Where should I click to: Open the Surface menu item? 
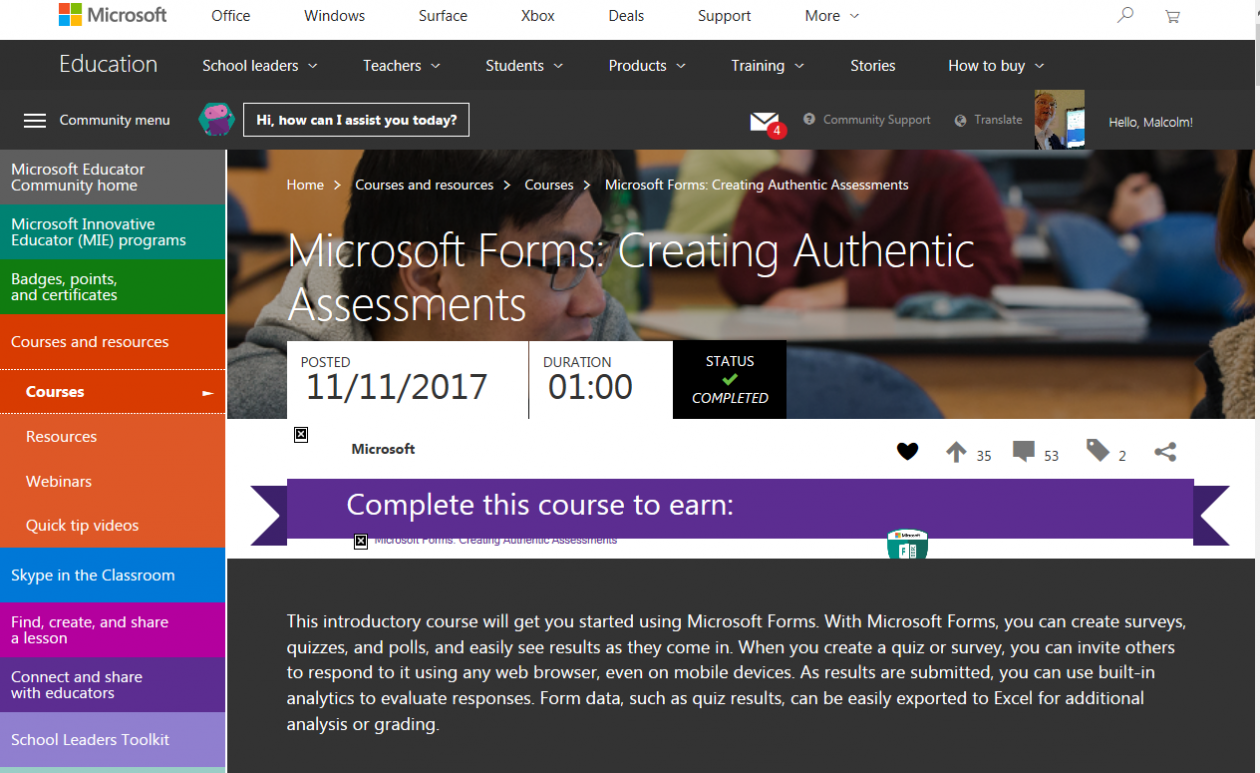(443, 16)
